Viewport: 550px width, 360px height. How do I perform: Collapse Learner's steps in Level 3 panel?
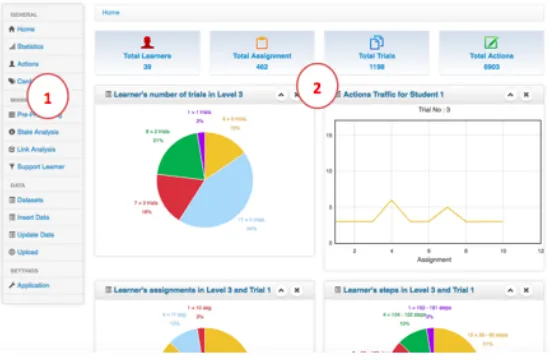point(510,290)
